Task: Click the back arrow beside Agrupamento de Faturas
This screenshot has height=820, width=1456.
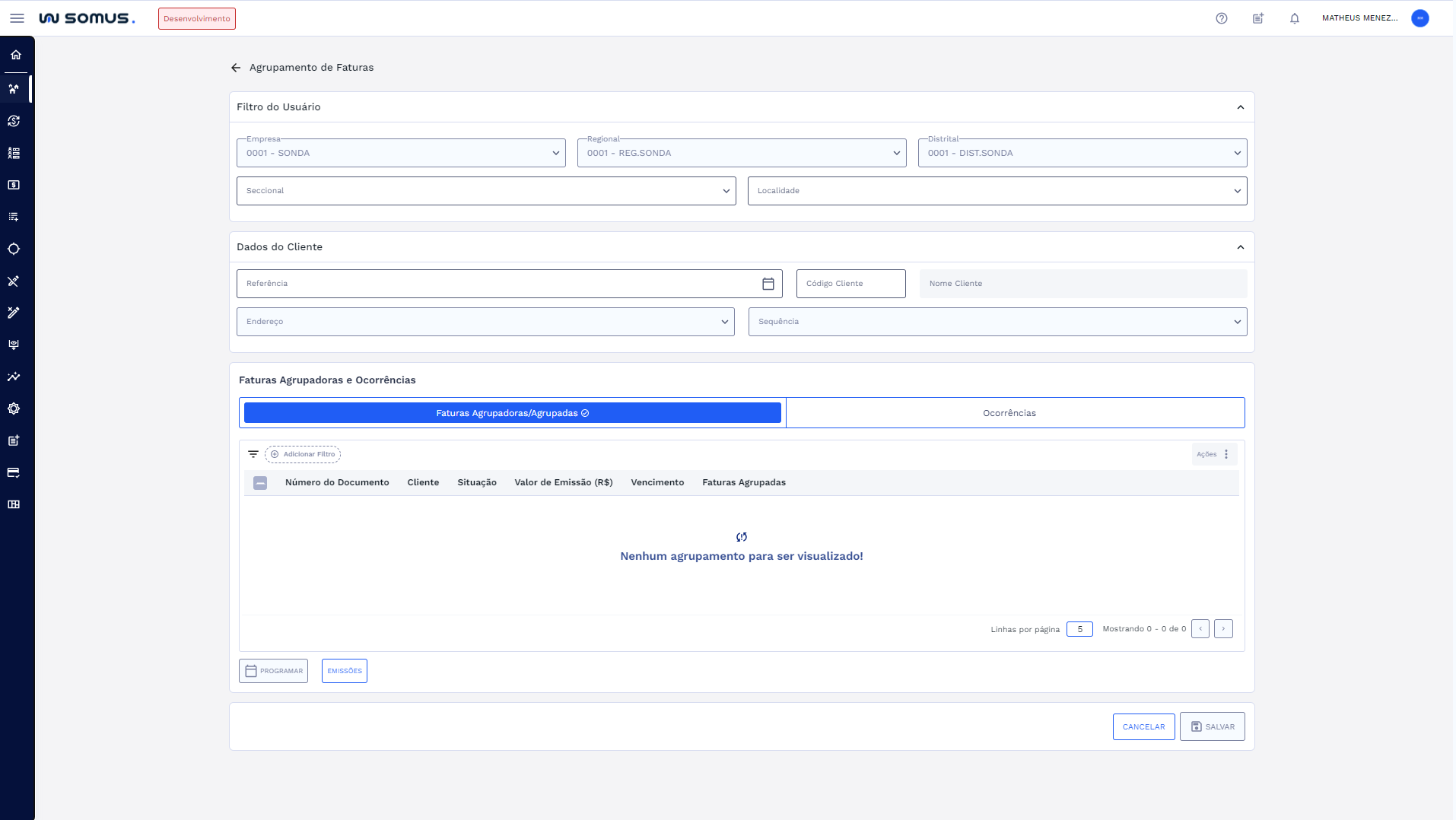Action: tap(236, 68)
